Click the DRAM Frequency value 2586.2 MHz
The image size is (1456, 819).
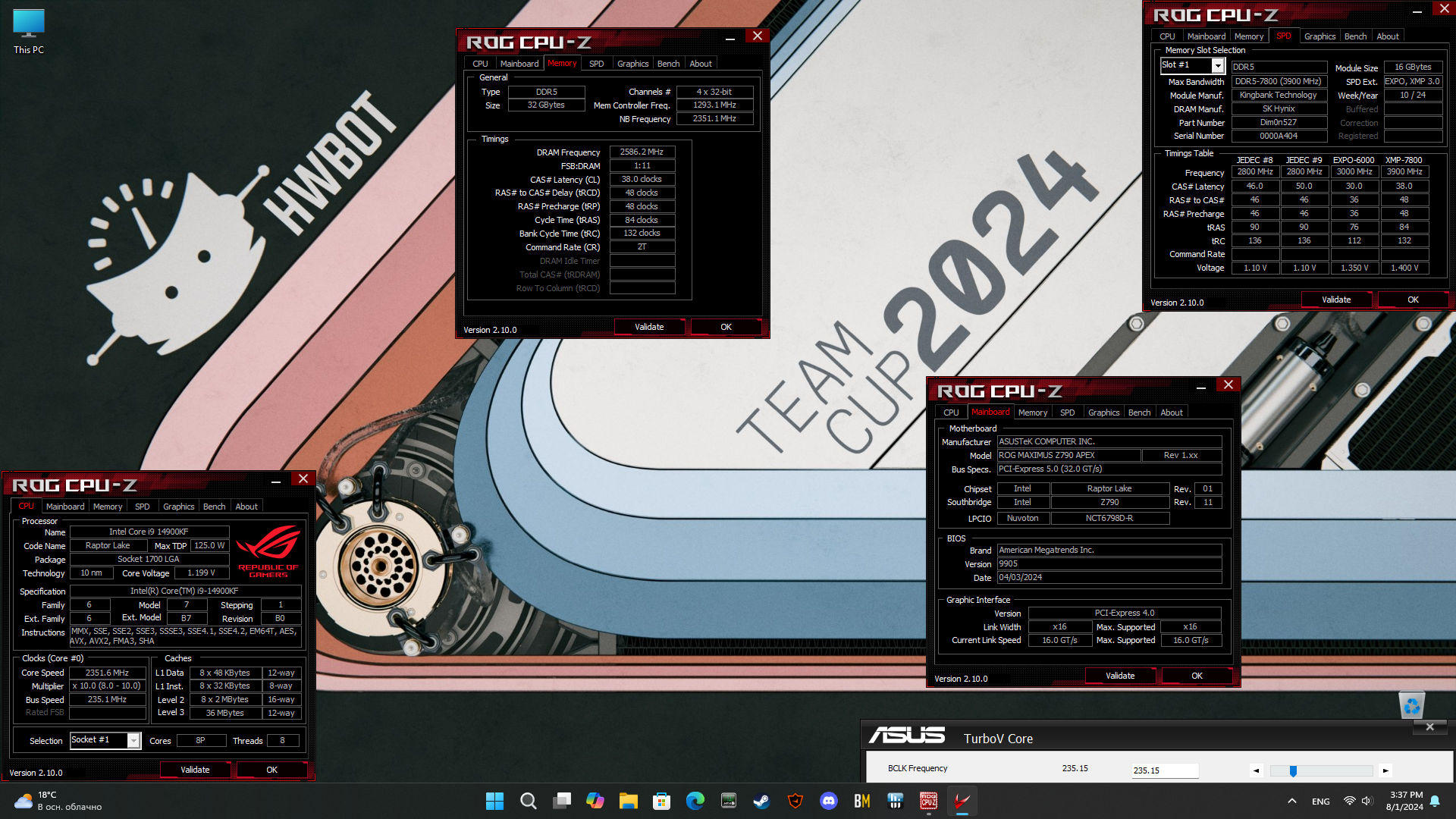click(642, 152)
